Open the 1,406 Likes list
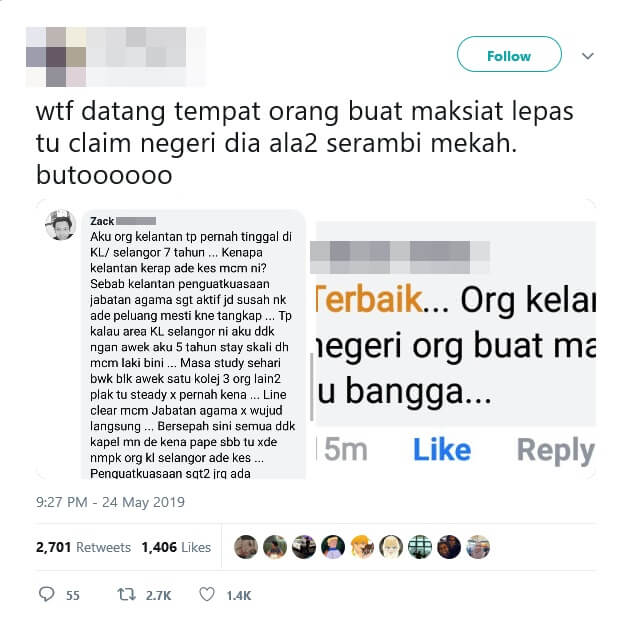The height and width of the screenshot is (632, 628). tap(176, 547)
